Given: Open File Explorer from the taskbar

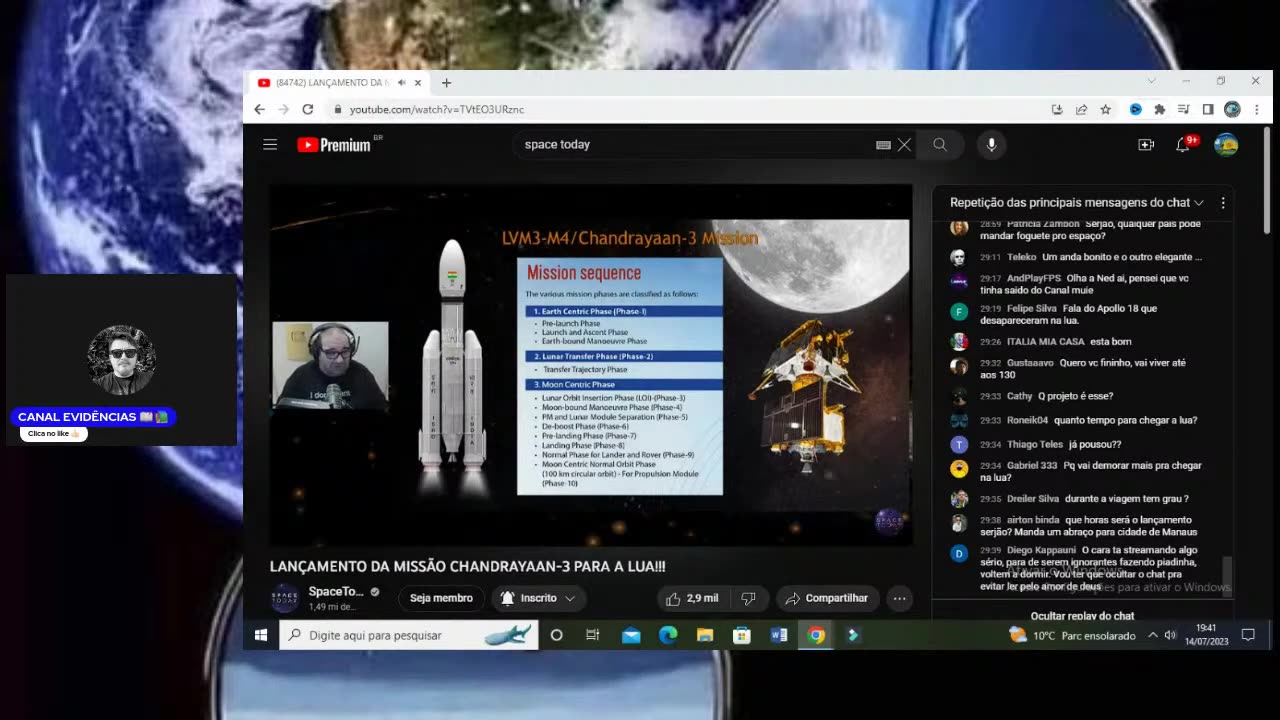Looking at the screenshot, I should click(x=705, y=635).
